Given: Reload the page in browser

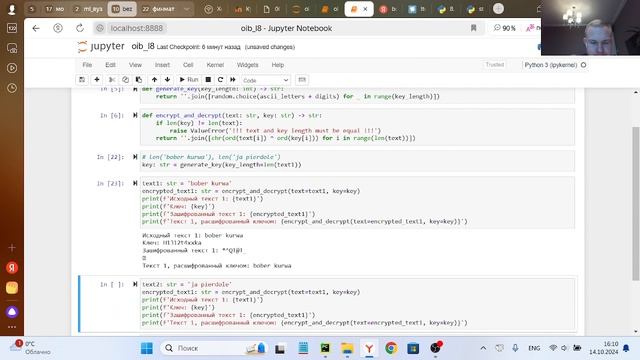Looking at the screenshot, I should tap(80, 28).
